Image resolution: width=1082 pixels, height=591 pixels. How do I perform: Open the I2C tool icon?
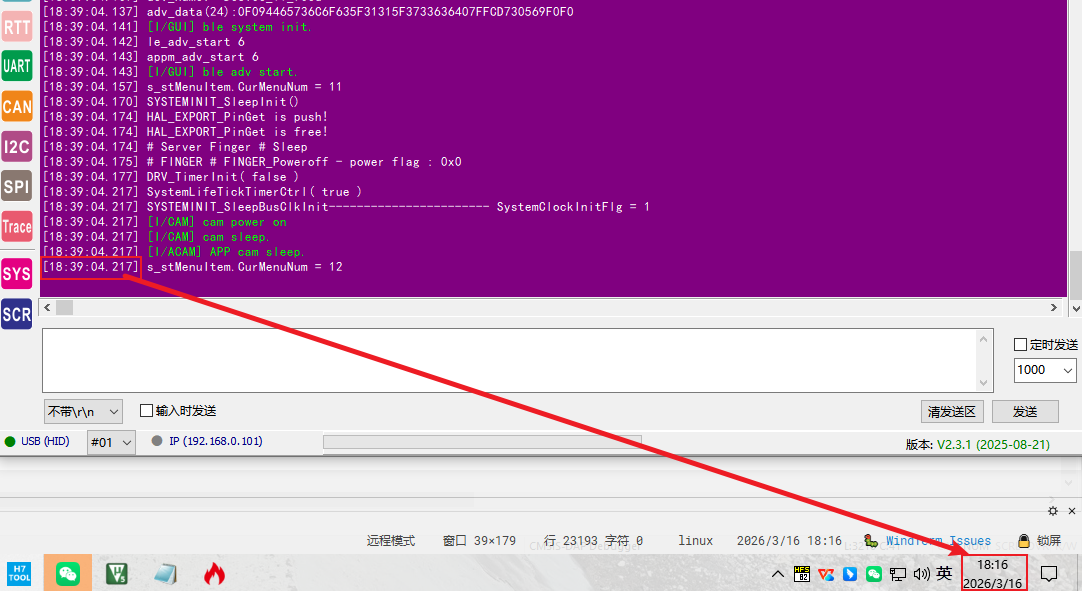[17, 147]
